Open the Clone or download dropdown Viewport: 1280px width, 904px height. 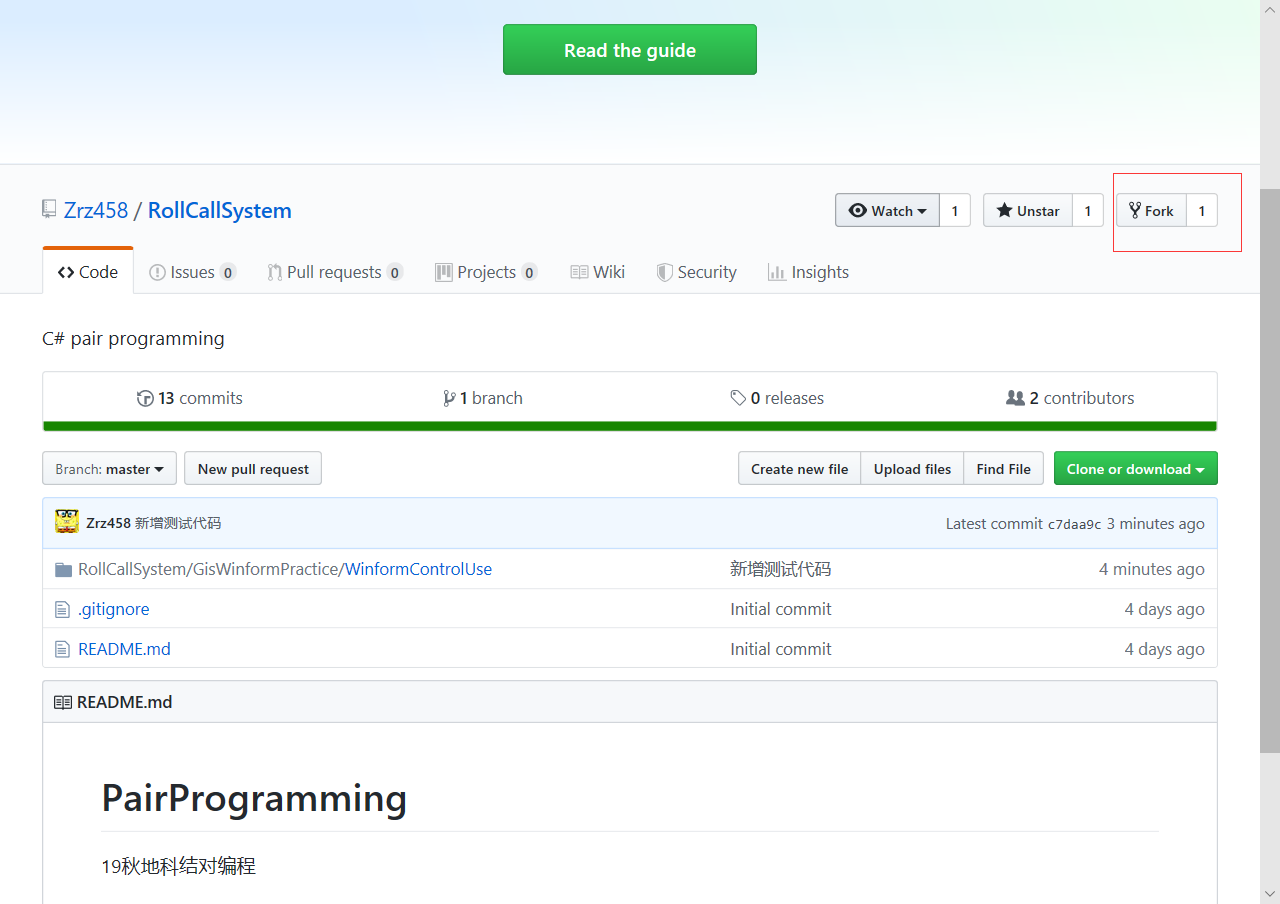coord(1136,469)
